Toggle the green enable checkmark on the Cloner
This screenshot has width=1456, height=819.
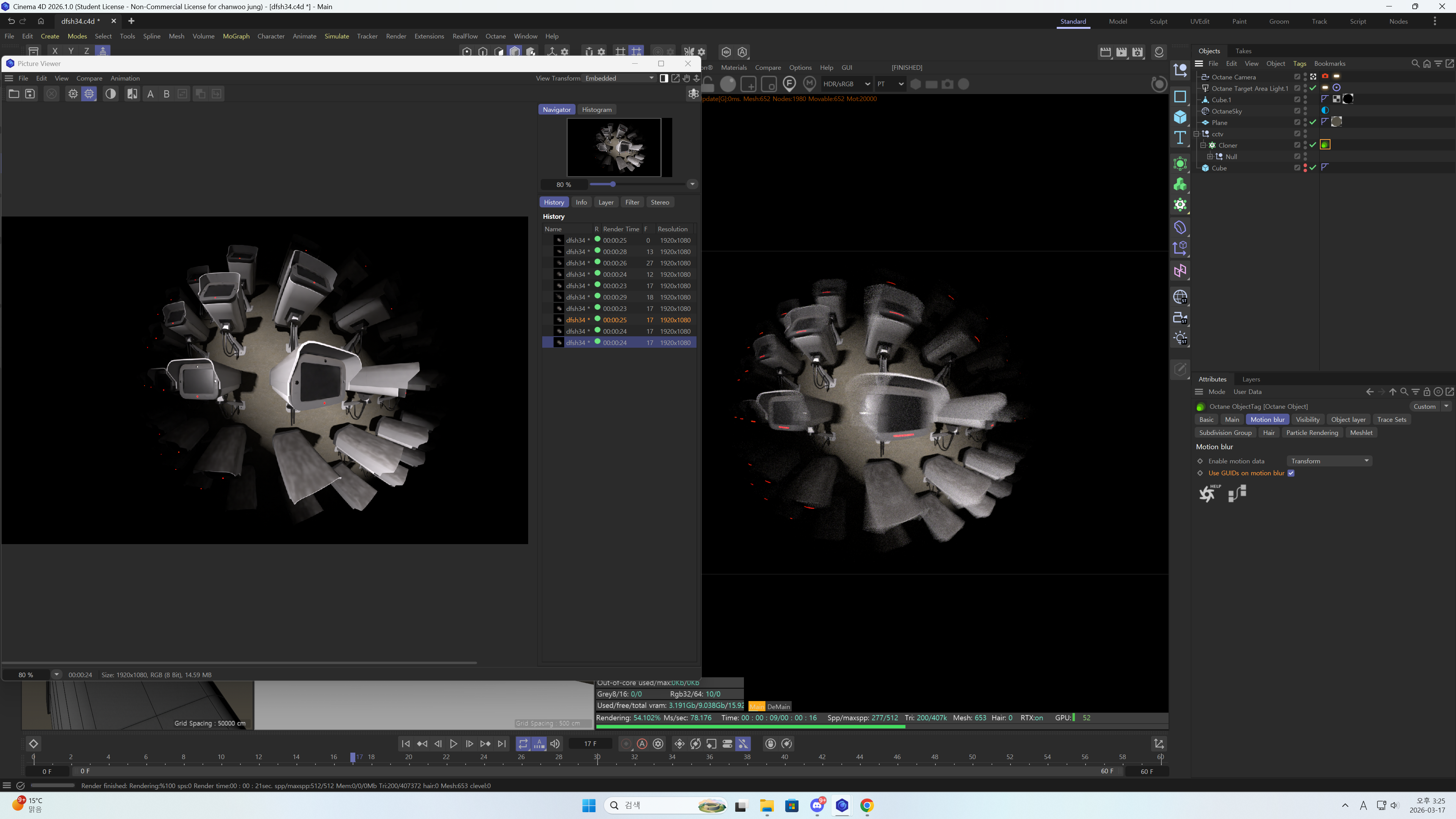[1312, 145]
